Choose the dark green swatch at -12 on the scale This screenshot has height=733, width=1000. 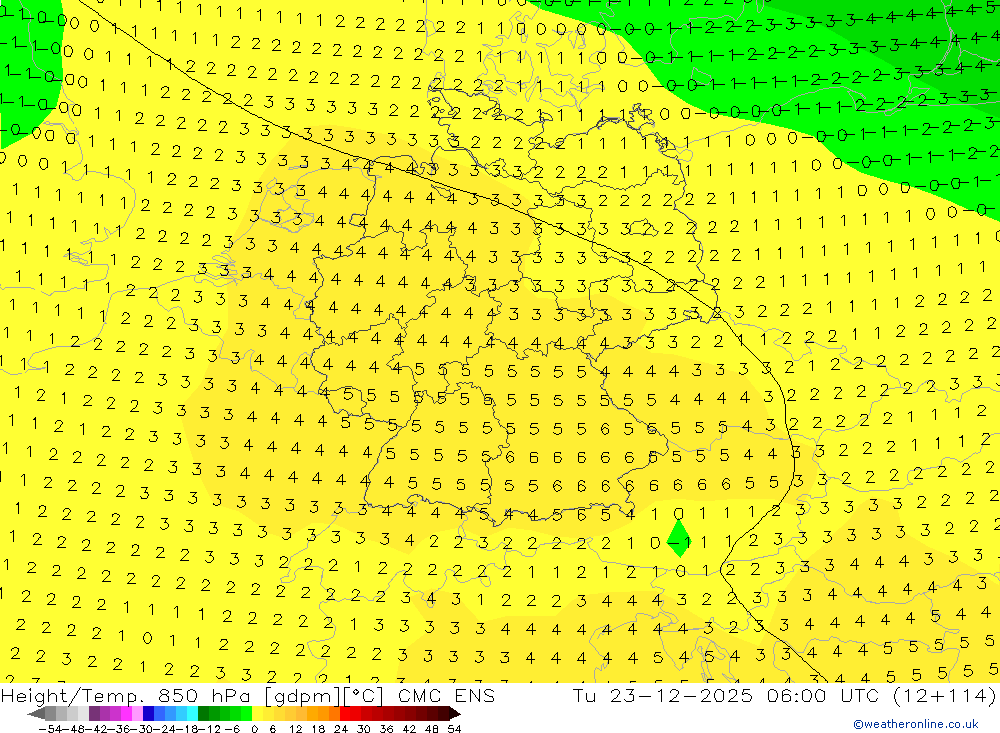[203, 713]
